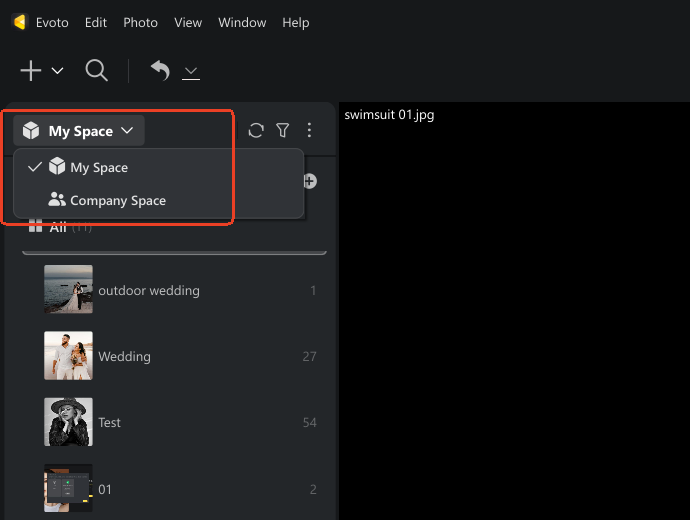Collapse the My Space dropdown selector
This screenshot has height=520, width=690.
79,131
